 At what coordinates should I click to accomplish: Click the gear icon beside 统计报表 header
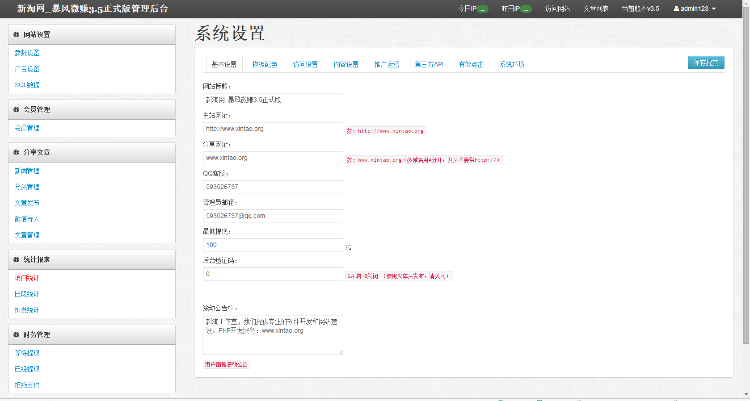click(16, 259)
